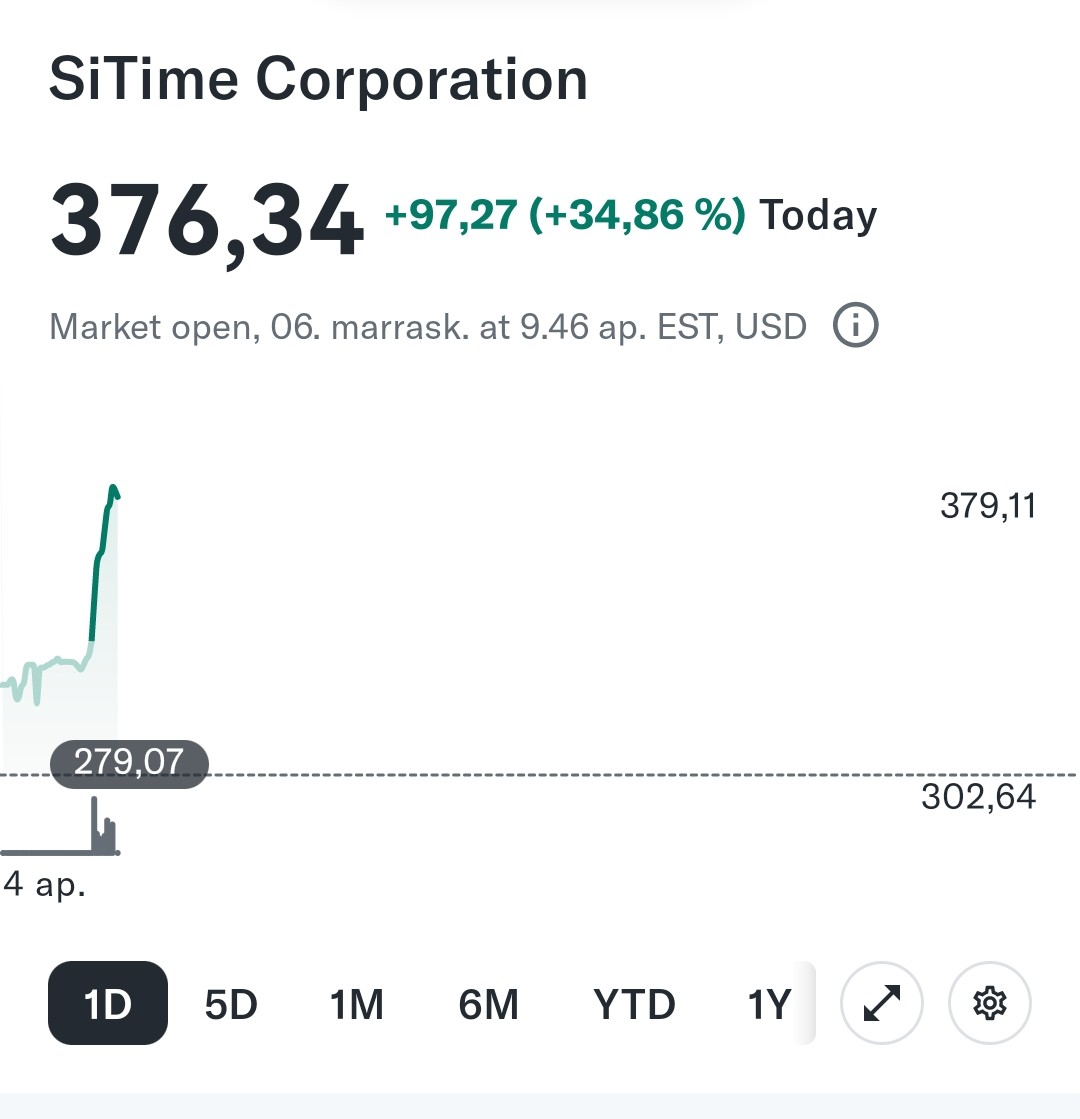This screenshot has width=1080, height=1119.
Task: Select the 1D time range
Action: [x=108, y=1003]
